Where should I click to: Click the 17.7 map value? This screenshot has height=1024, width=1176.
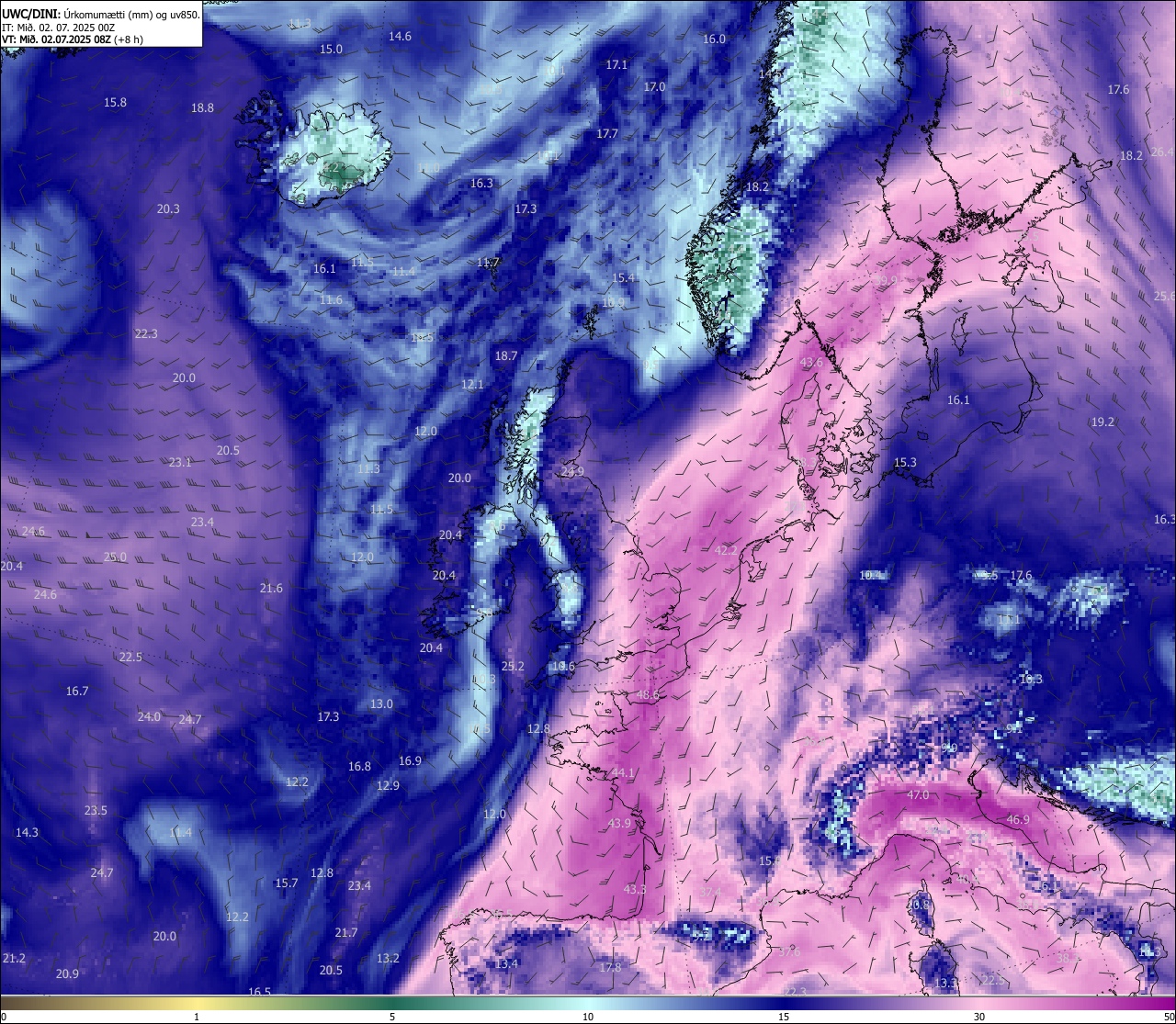607,134
